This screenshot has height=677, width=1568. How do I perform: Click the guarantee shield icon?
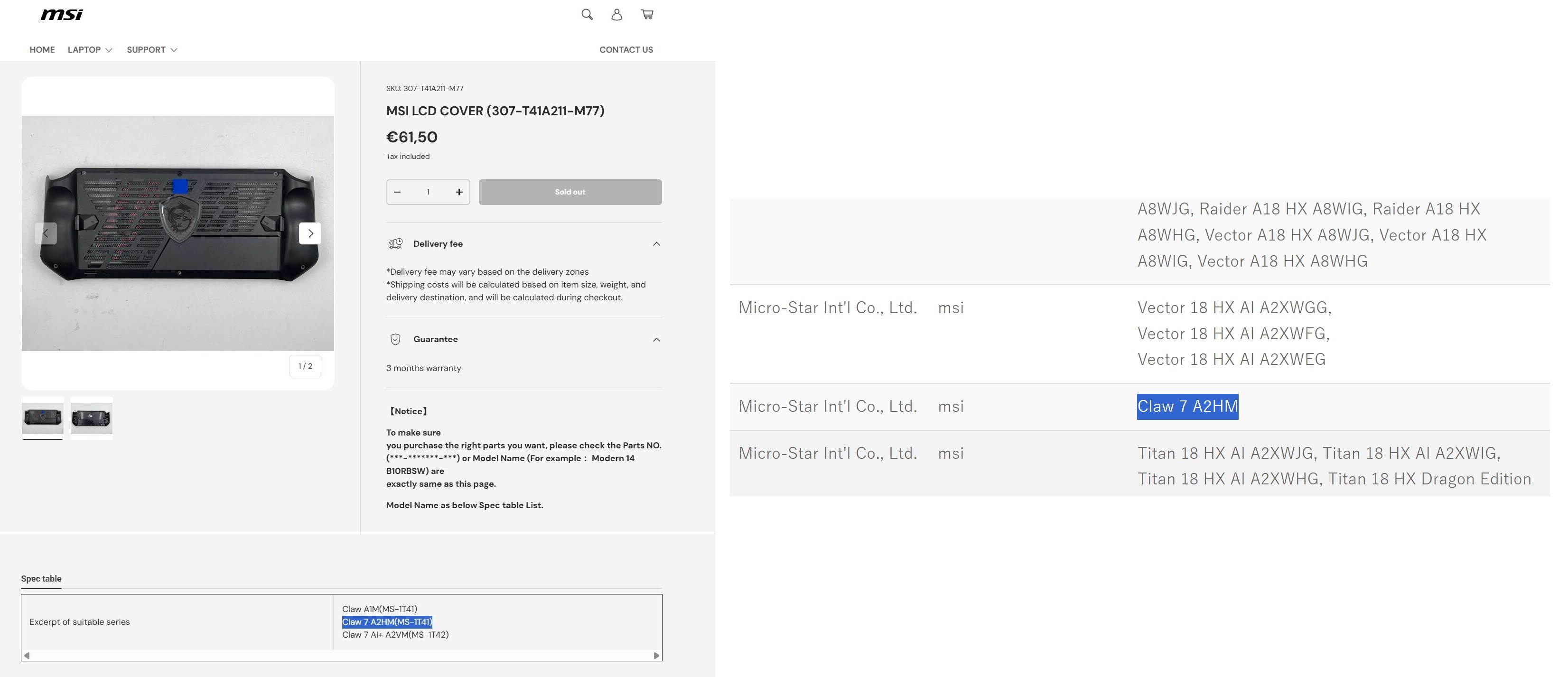(396, 339)
